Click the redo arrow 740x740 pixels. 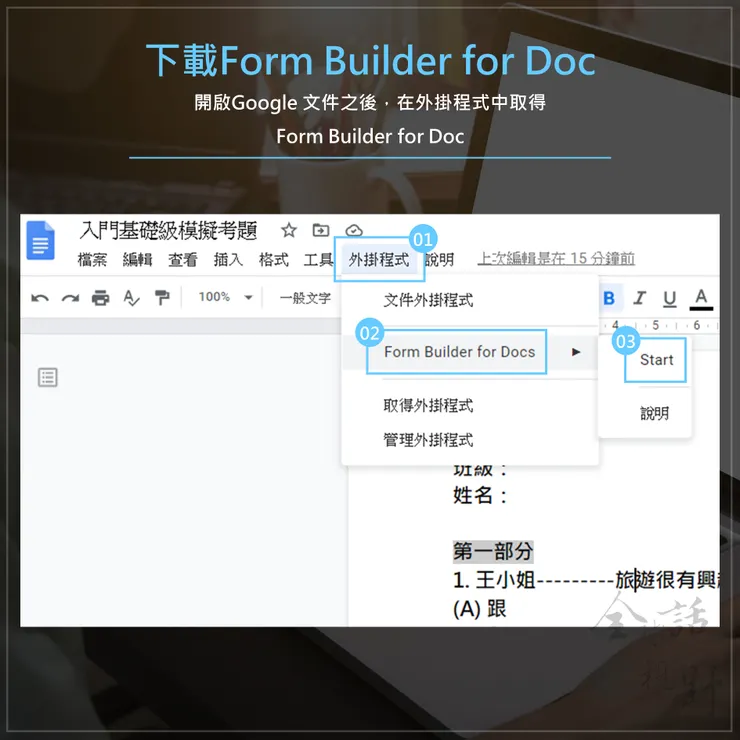pos(70,298)
